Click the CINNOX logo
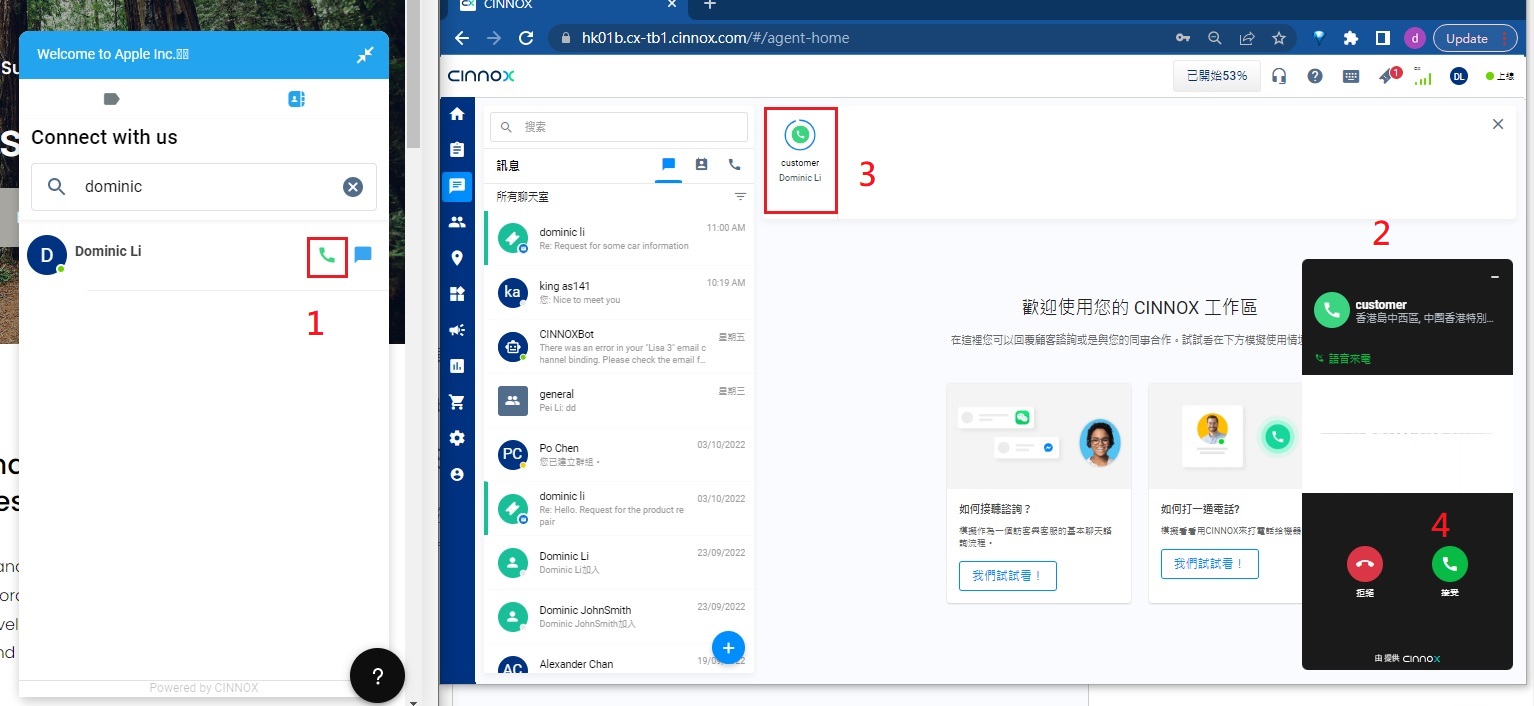 click(x=481, y=76)
